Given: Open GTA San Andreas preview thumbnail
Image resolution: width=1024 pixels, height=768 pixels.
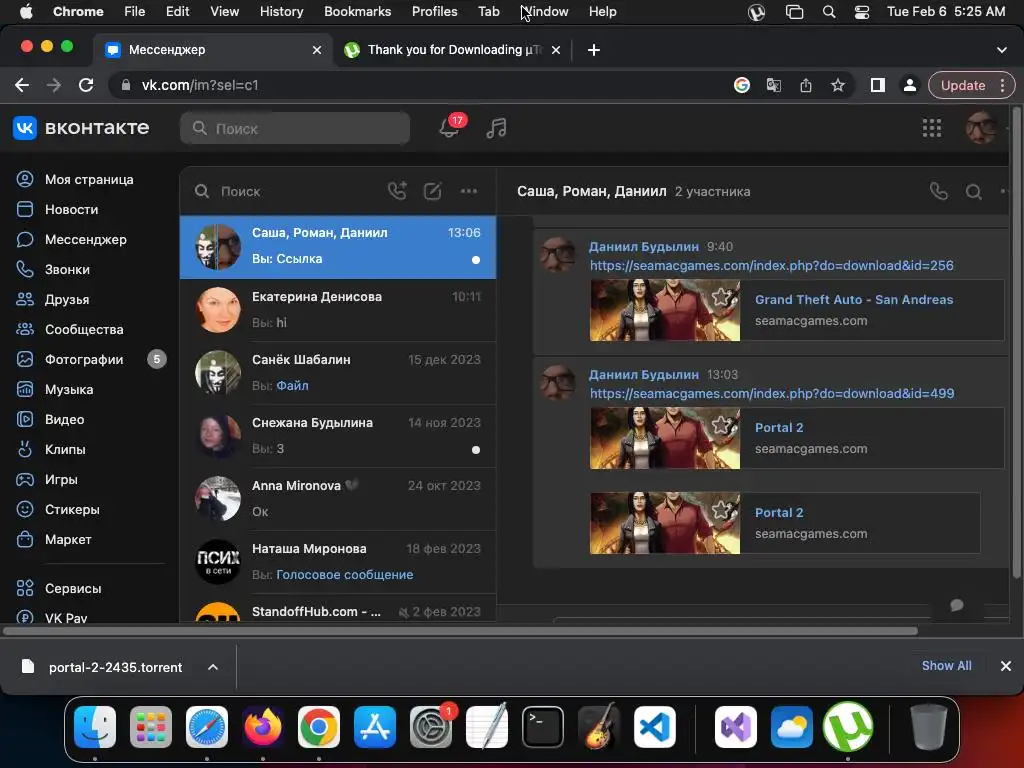Looking at the screenshot, I should [665, 310].
